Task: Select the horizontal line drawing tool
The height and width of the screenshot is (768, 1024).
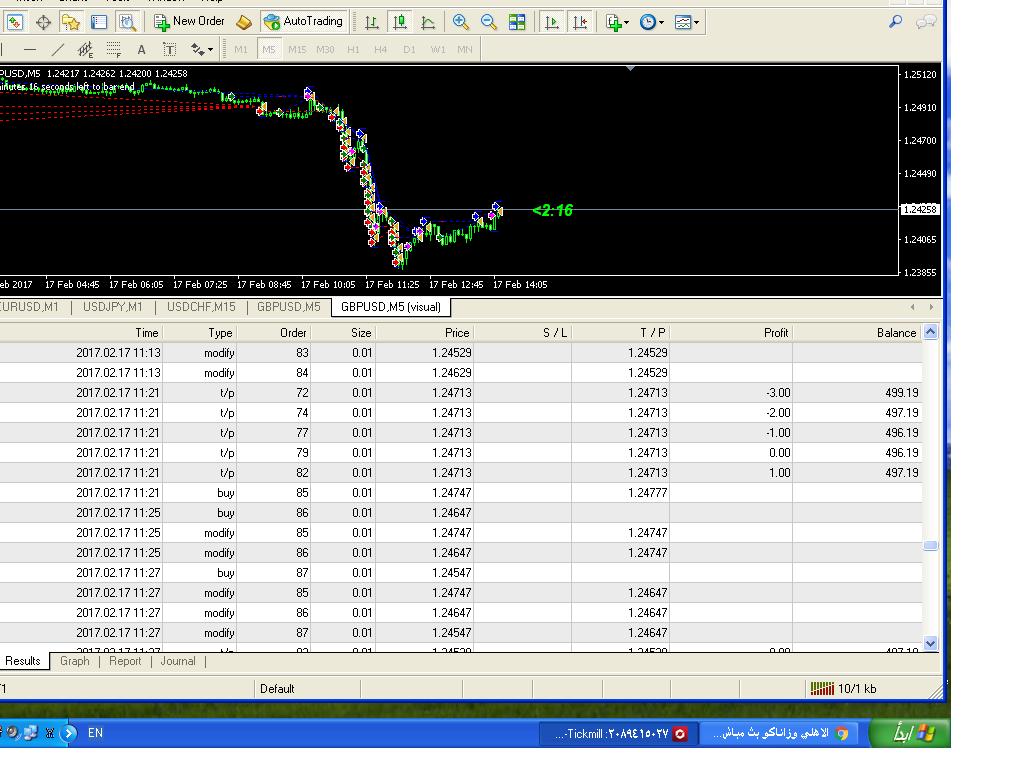Action: point(29,49)
